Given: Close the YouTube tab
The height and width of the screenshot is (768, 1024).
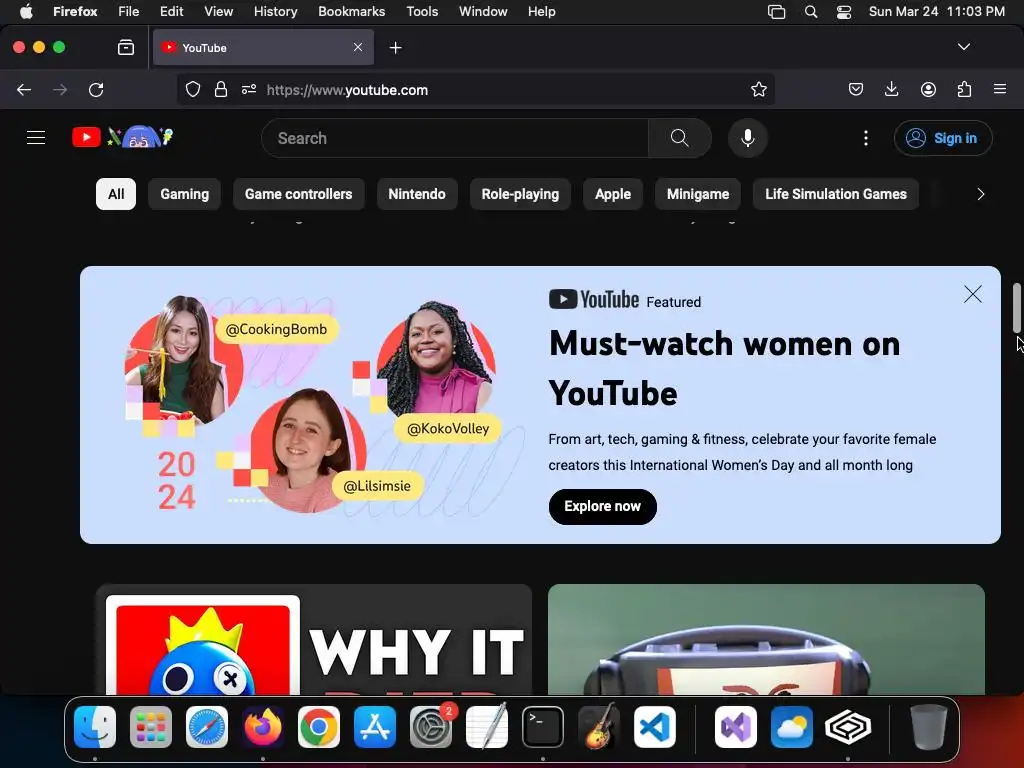Looking at the screenshot, I should pos(358,47).
